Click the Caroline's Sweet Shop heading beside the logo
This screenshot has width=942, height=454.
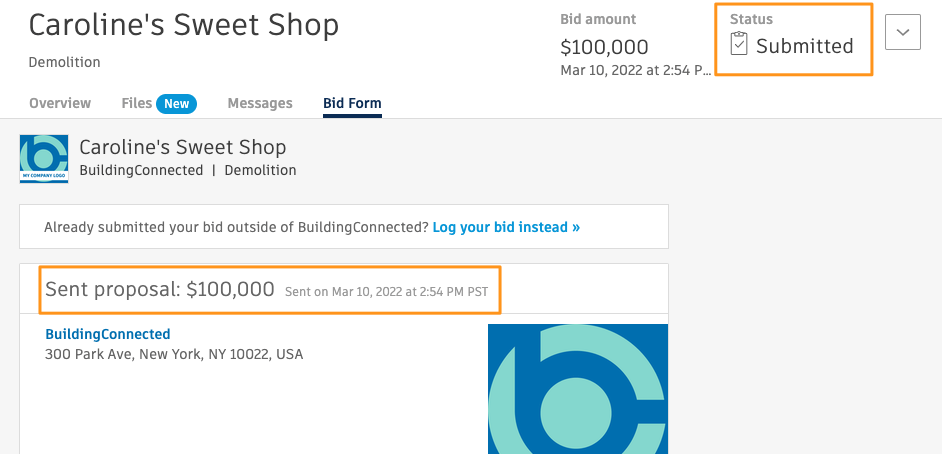click(x=183, y=147)
